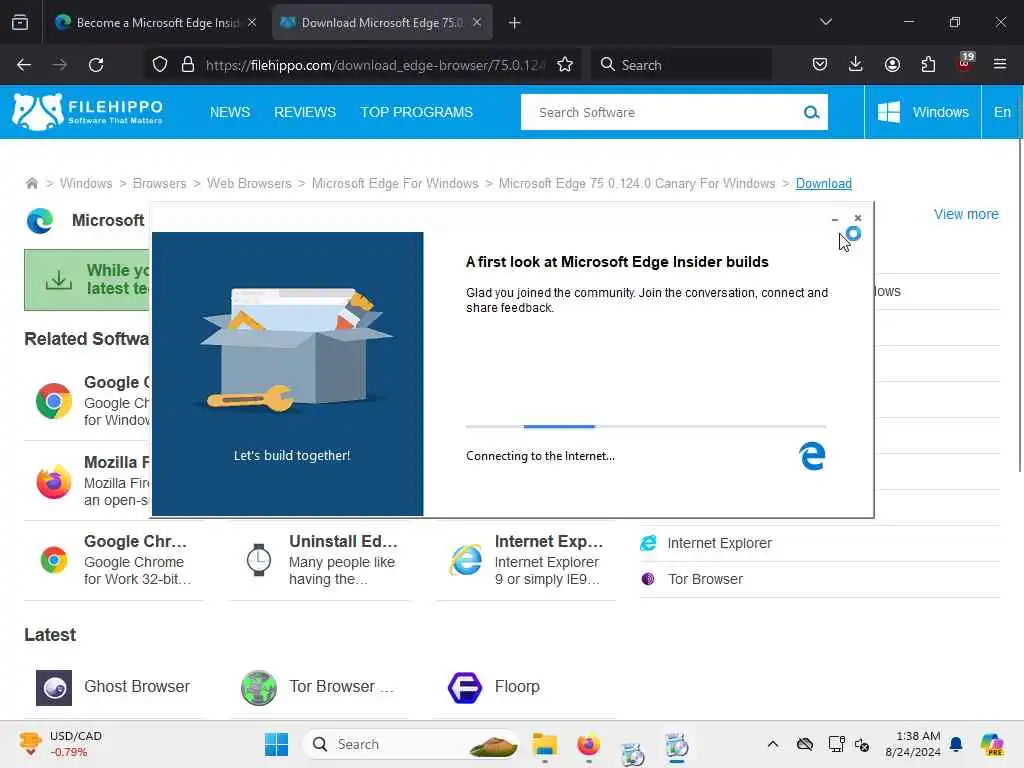Close the Become a Microsoft Edge Insider tab
Viewport: 1024px width, 768px height.
[x=252, y=22]
